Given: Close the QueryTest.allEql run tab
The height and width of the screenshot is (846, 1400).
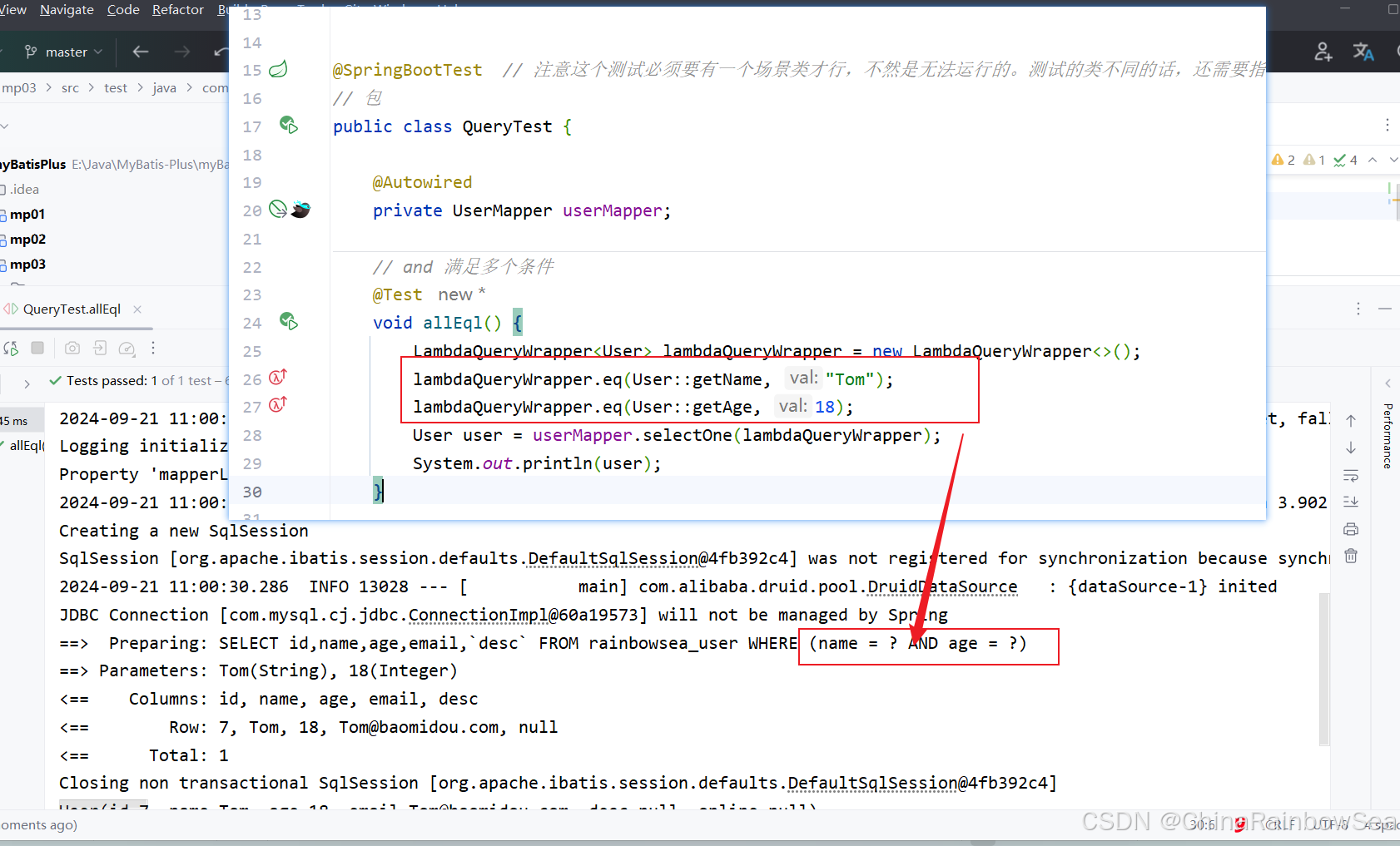Looking at the screenshot, I should click(137, 309).
